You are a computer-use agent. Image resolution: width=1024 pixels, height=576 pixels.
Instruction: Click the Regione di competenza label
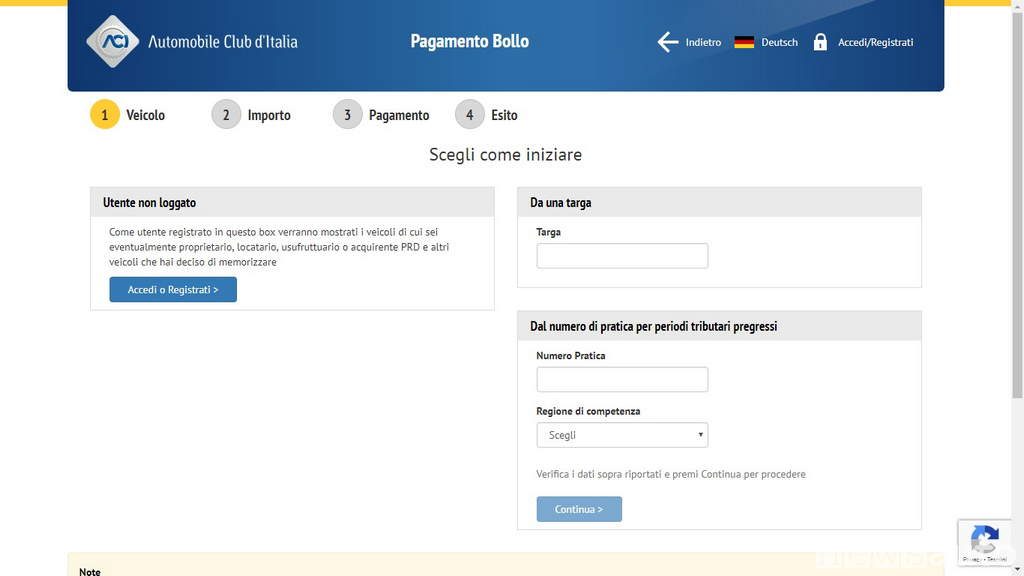coord(588,411)
